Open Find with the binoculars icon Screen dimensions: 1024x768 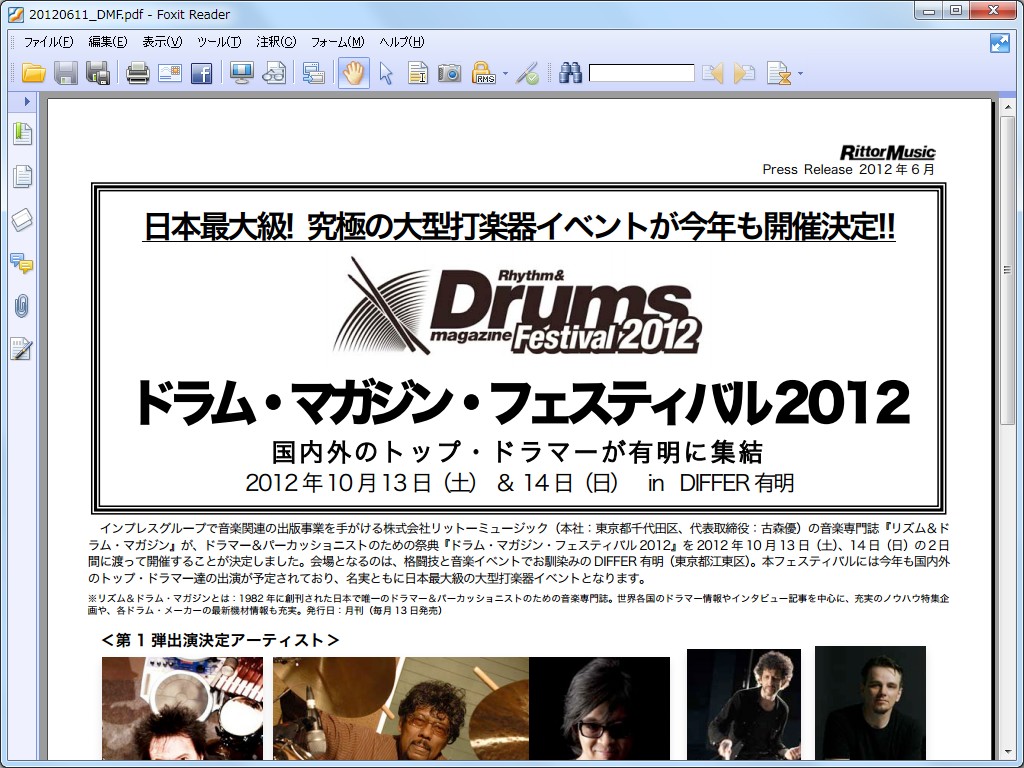572,72
